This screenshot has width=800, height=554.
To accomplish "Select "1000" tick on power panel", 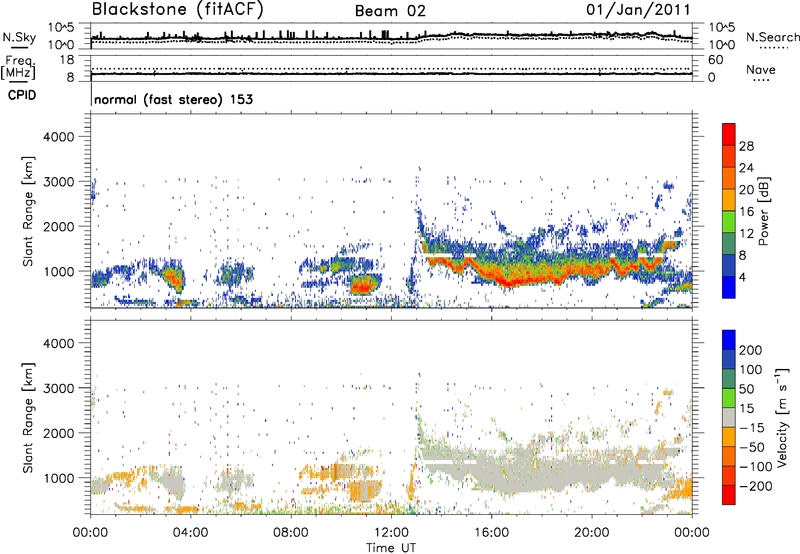I will coord(59,271).
